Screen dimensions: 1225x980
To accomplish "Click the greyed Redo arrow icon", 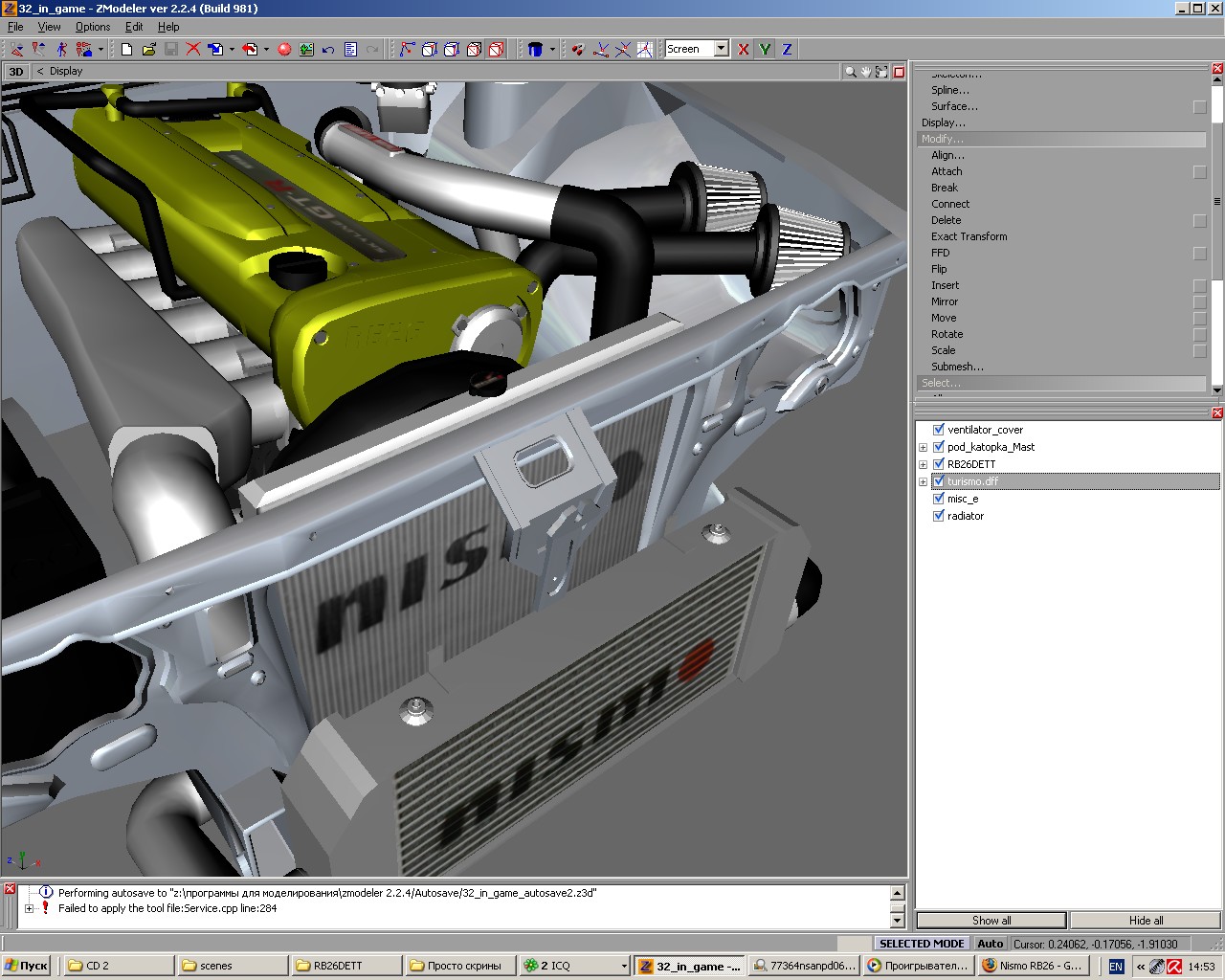I will coord(372,49).
